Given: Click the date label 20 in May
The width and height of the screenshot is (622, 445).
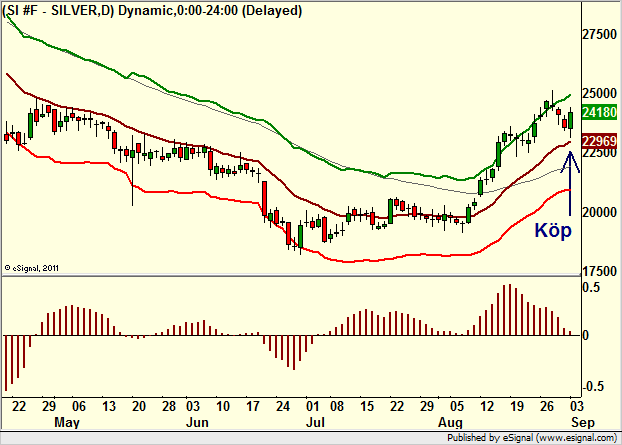Looking at the screenshot, I should [x=139, y=406].
